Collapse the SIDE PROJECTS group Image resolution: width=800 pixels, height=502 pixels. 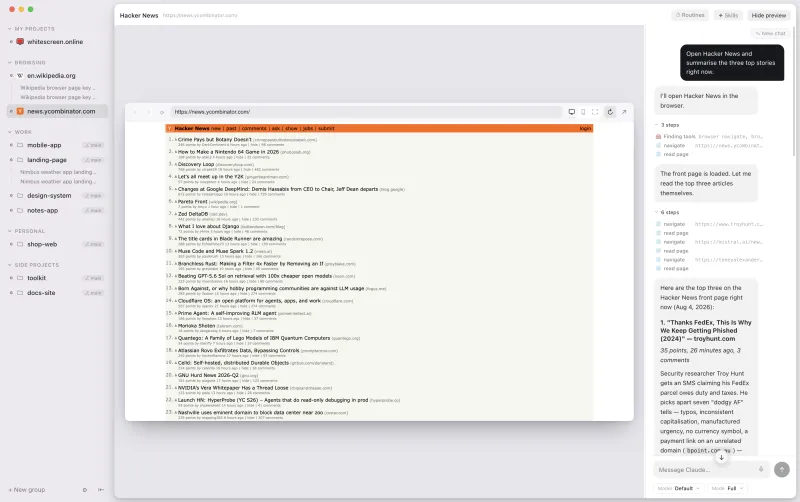tap(10, 265)
